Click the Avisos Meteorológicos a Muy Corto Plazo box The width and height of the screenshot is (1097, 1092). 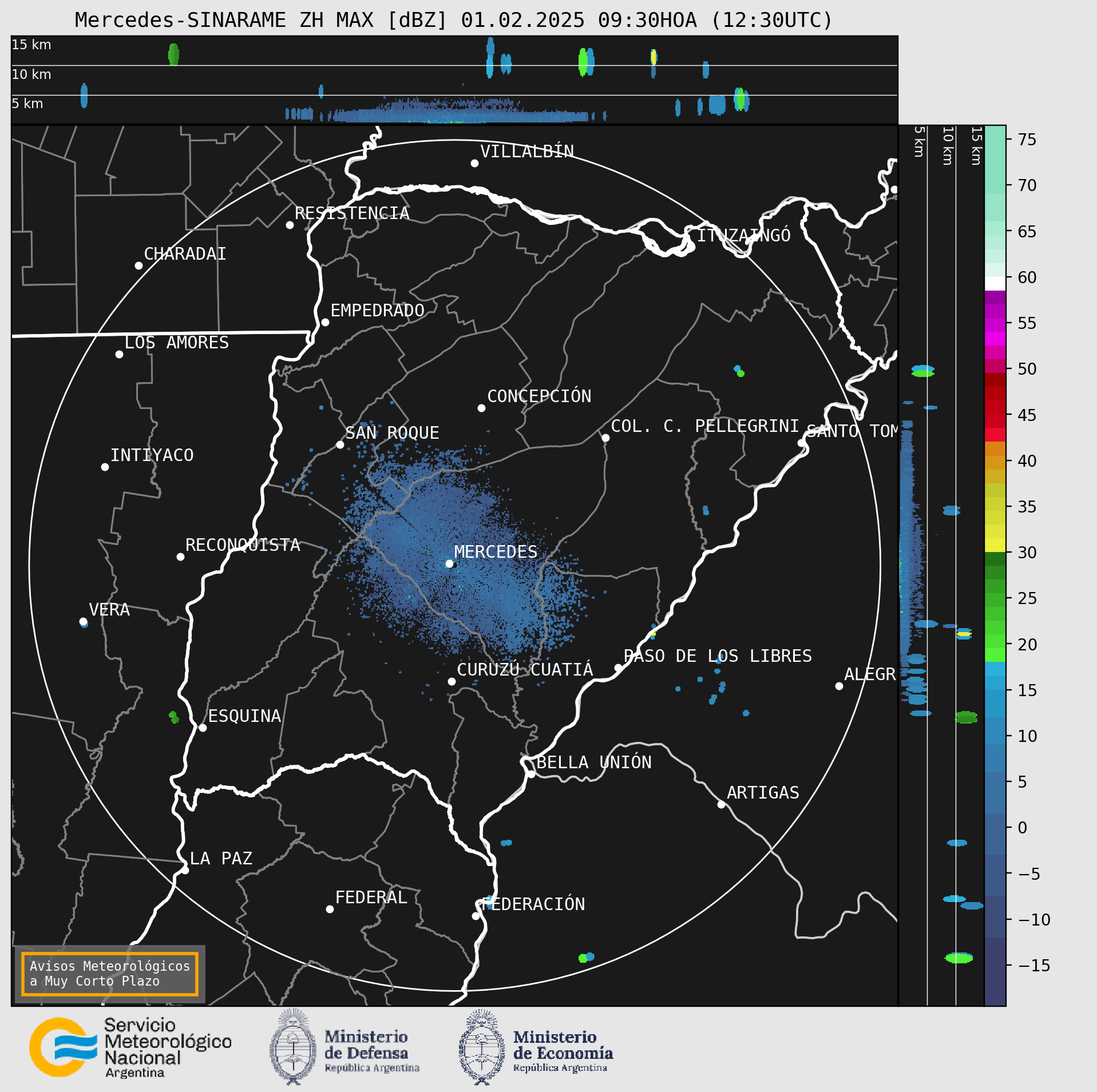tap(109, 974)
